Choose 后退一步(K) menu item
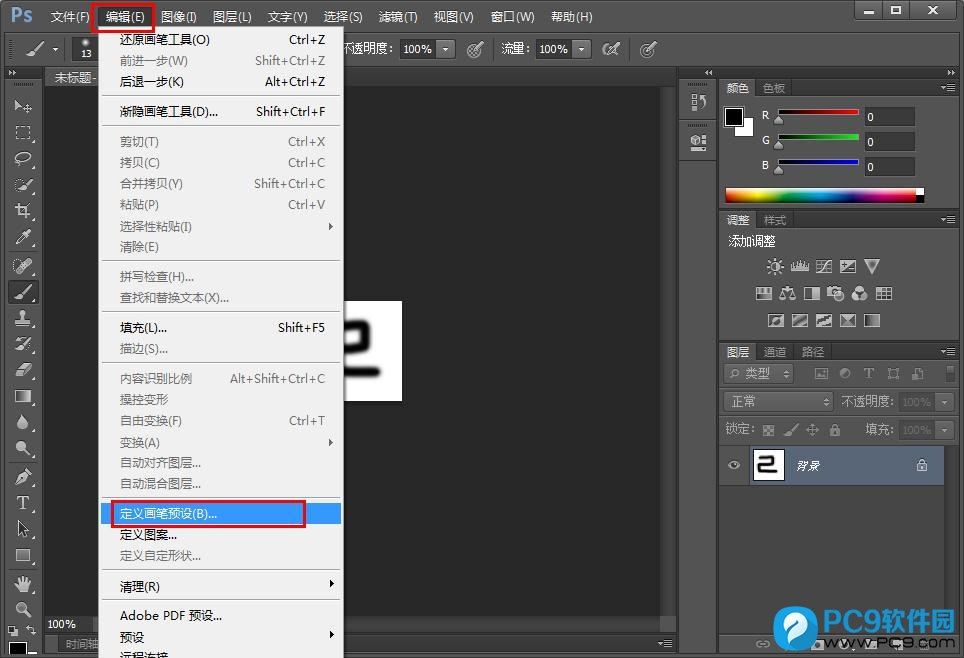The height and width of the screenshot is (658, 964). pos(221,81)
